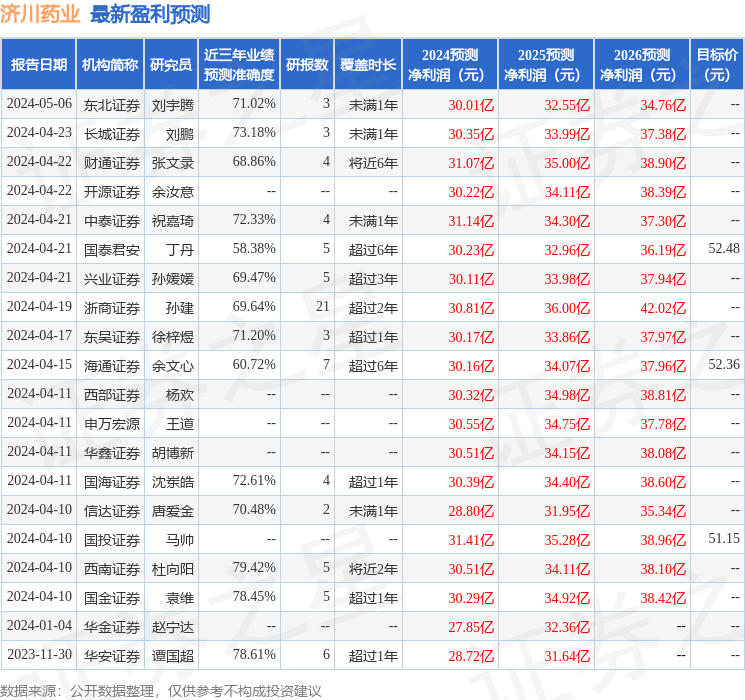Image resolution: width=745 pixels, height=700 pixels.
Task: Click accuracy value 58.38%
Action: (x=254, y=249)
